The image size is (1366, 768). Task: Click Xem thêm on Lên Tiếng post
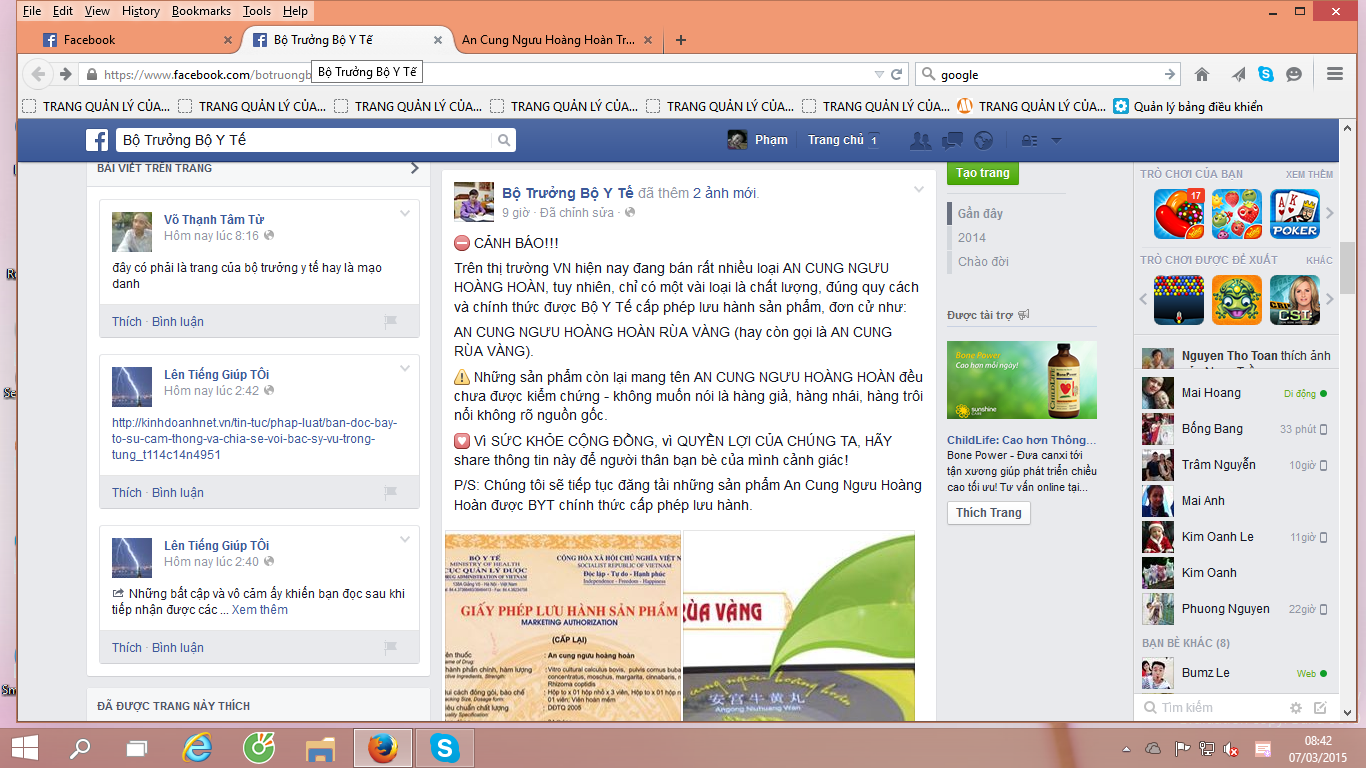point(260,610)
